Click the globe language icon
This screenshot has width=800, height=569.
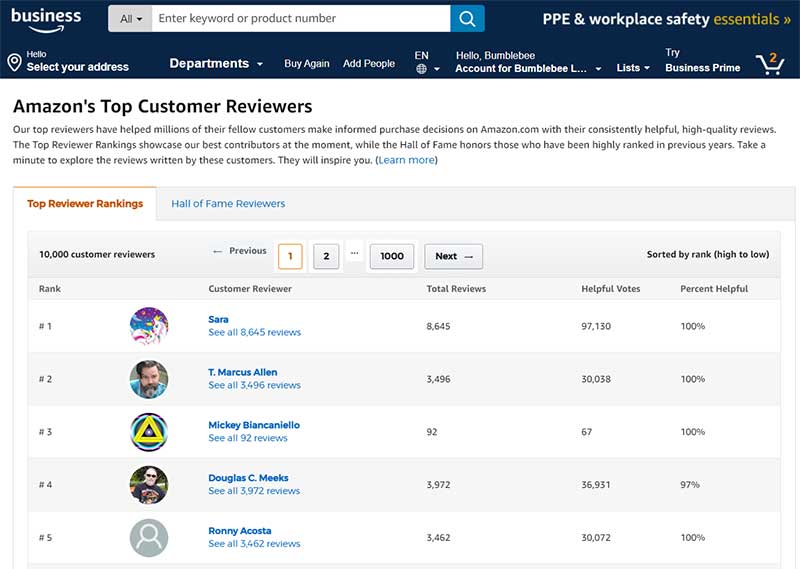point(421,69)
